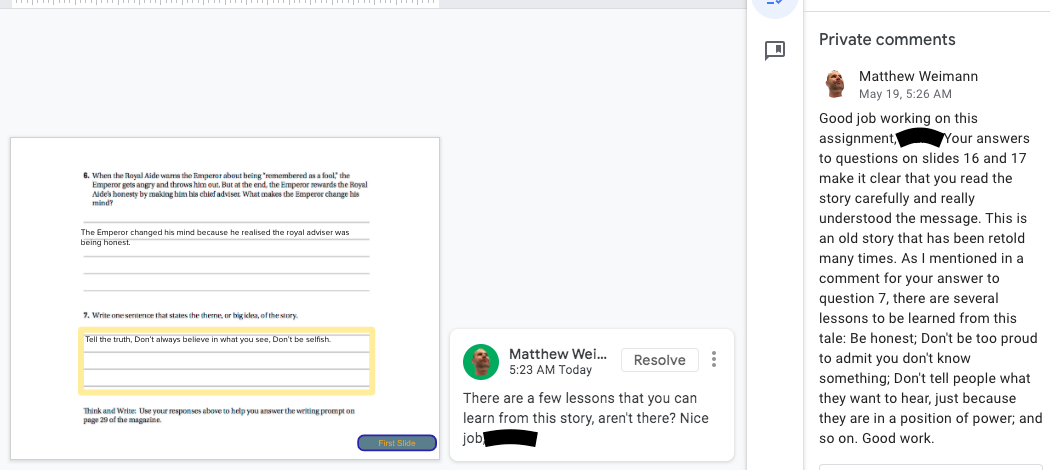This screenshot has height=470, width=1050.
Task: Click the grading panel icon at top
Action: (x=774, y=5)
